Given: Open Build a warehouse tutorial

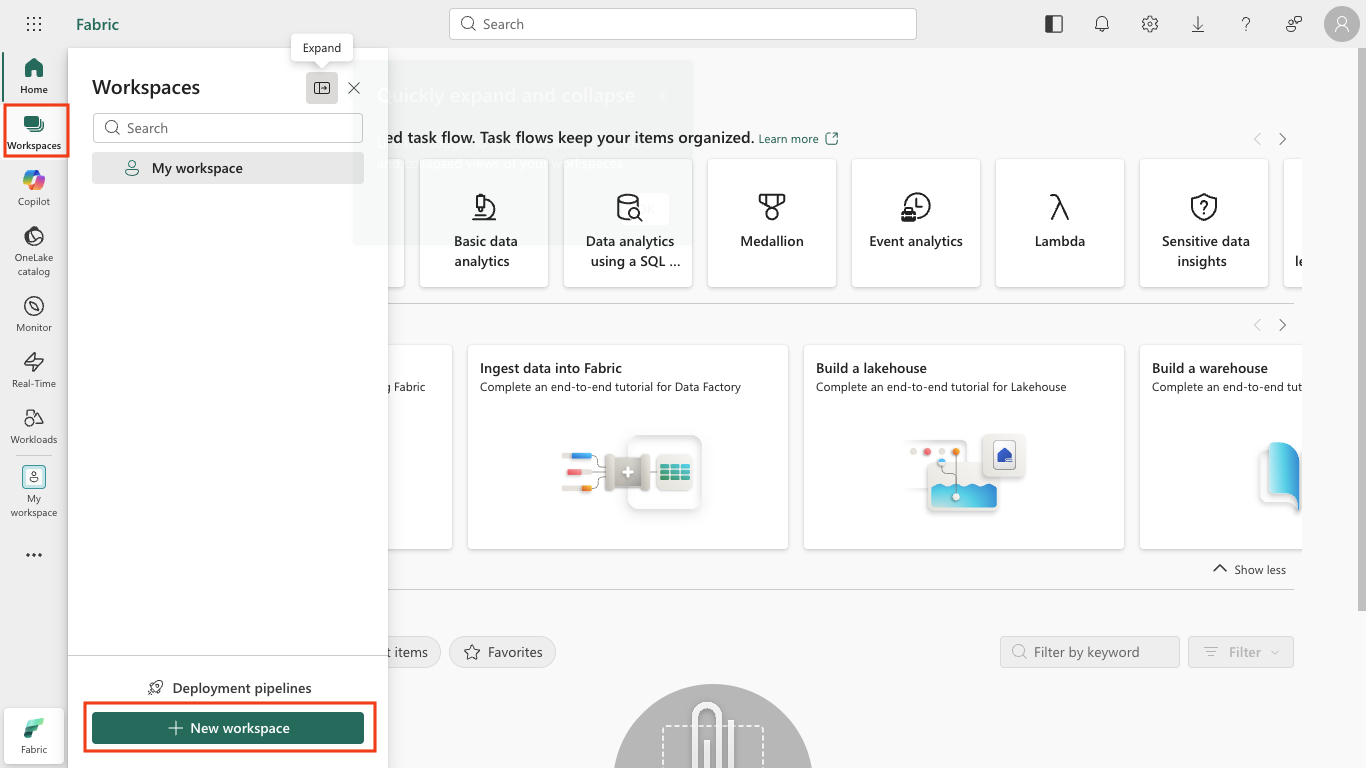Looking at the screenshot, I should click(1221, 447).
